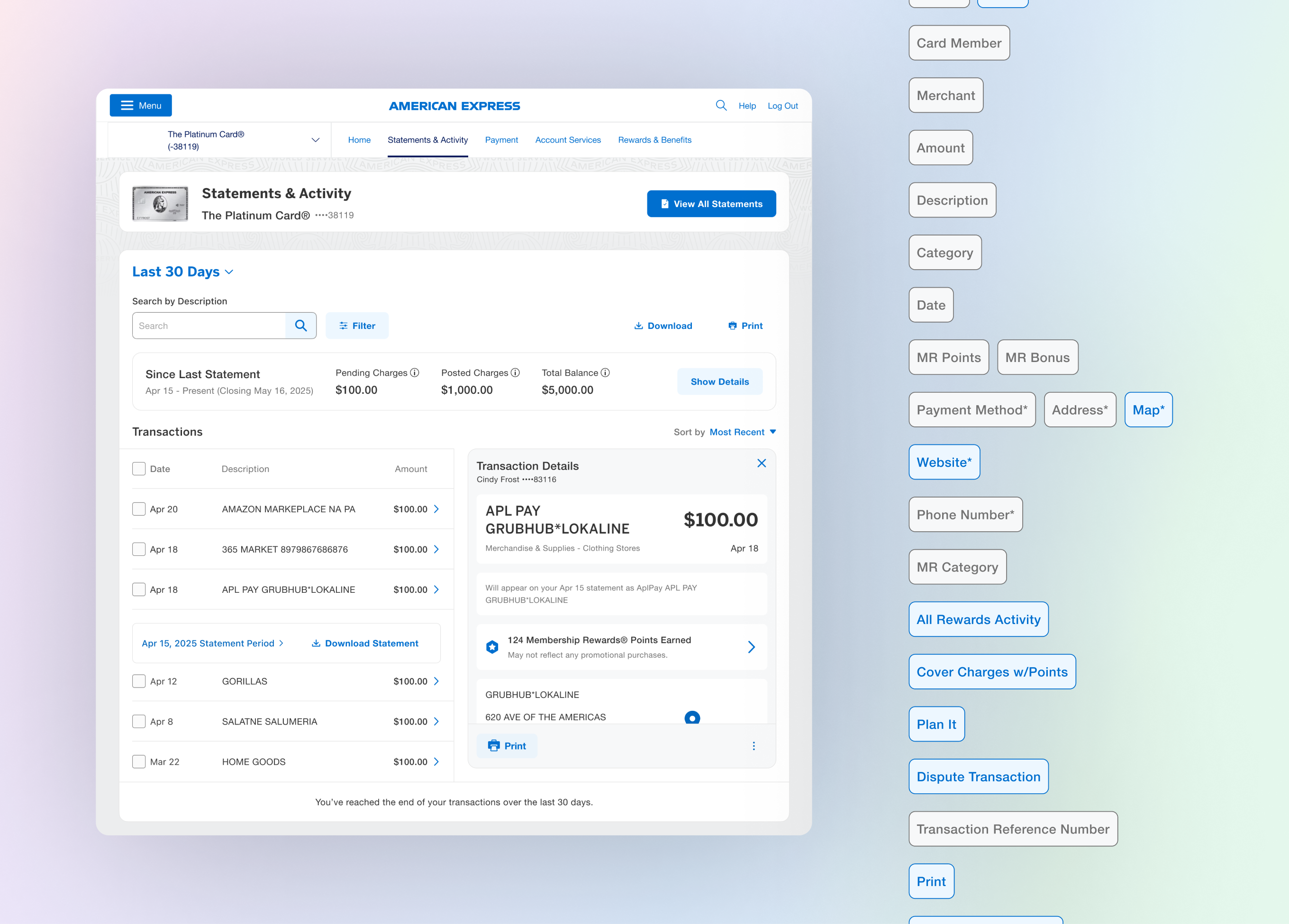Select the blue Map* tag

pyautogui.click(x=1148, y=410)
